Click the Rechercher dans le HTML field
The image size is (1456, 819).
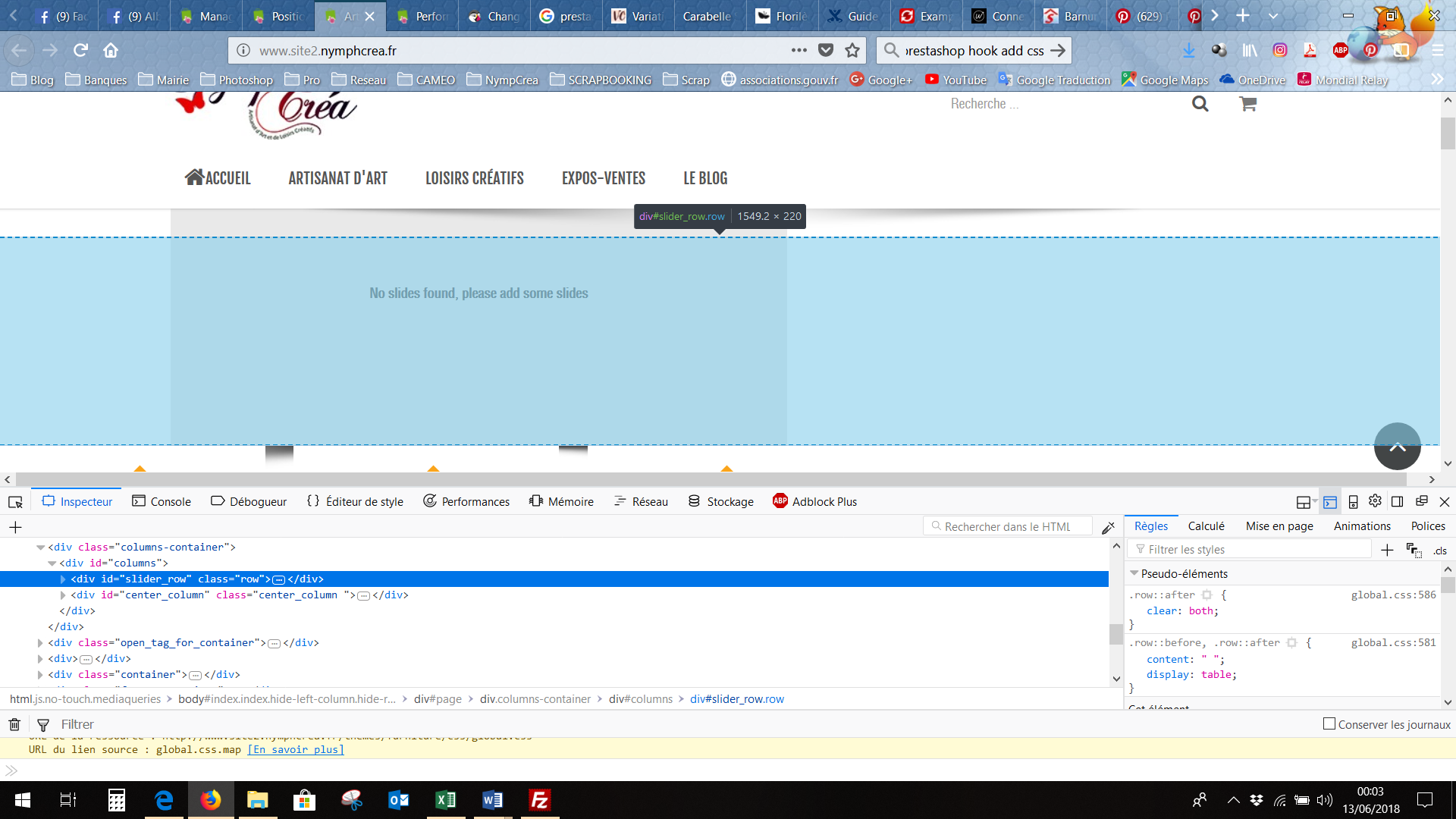click(x=1008, y=526)
